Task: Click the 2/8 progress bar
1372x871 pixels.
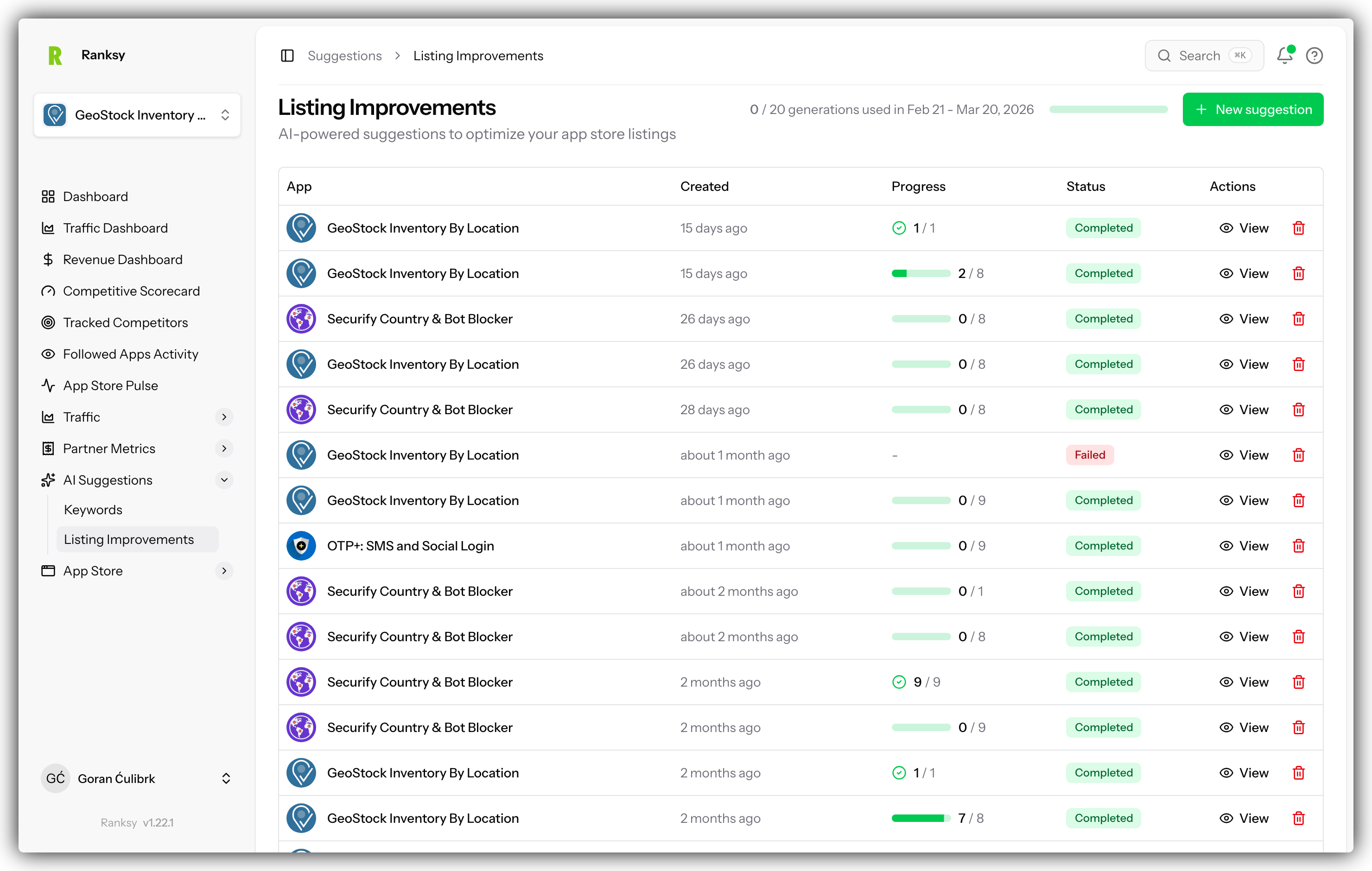Action: pos(921,273)
